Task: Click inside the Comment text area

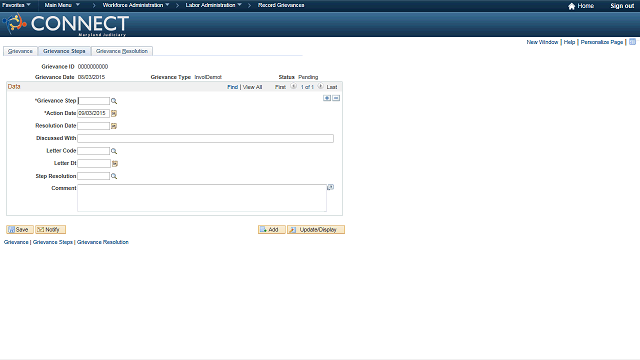Action: [x=202, y=198]
